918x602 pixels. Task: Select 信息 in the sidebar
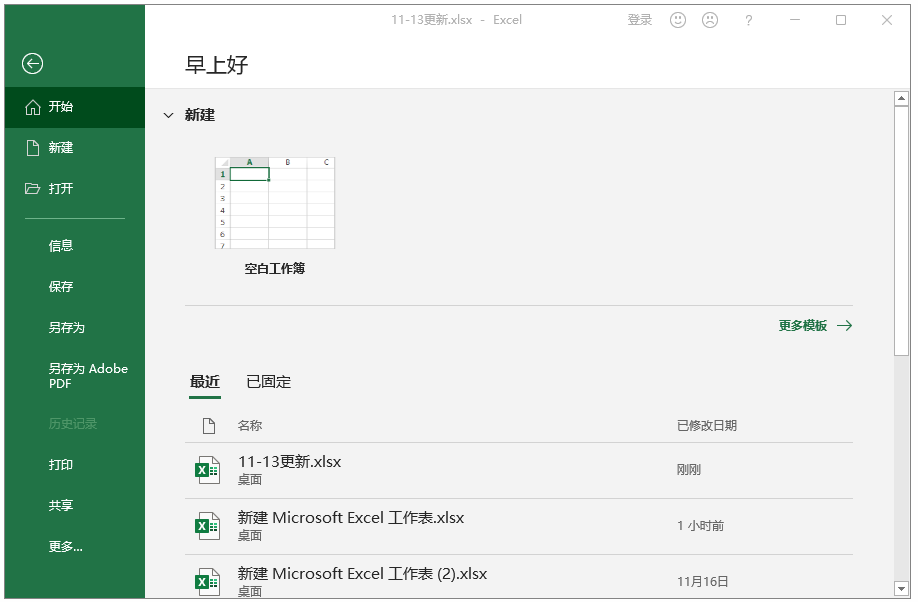[61, 246]
